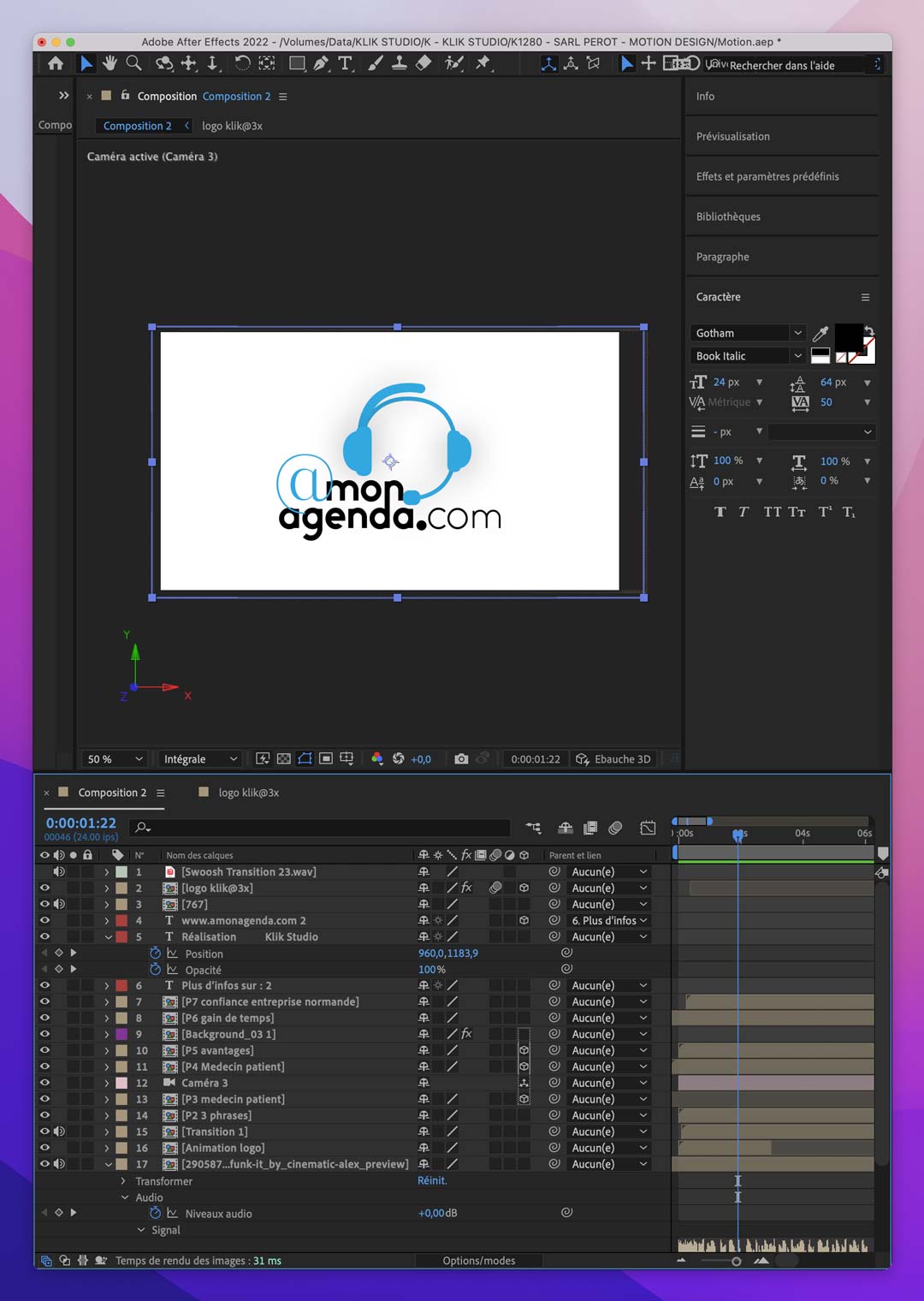Viewport: 924px width, 1301px height.
Task: Pick a color with the Character eyedropper
Action: tap(820, 333)
